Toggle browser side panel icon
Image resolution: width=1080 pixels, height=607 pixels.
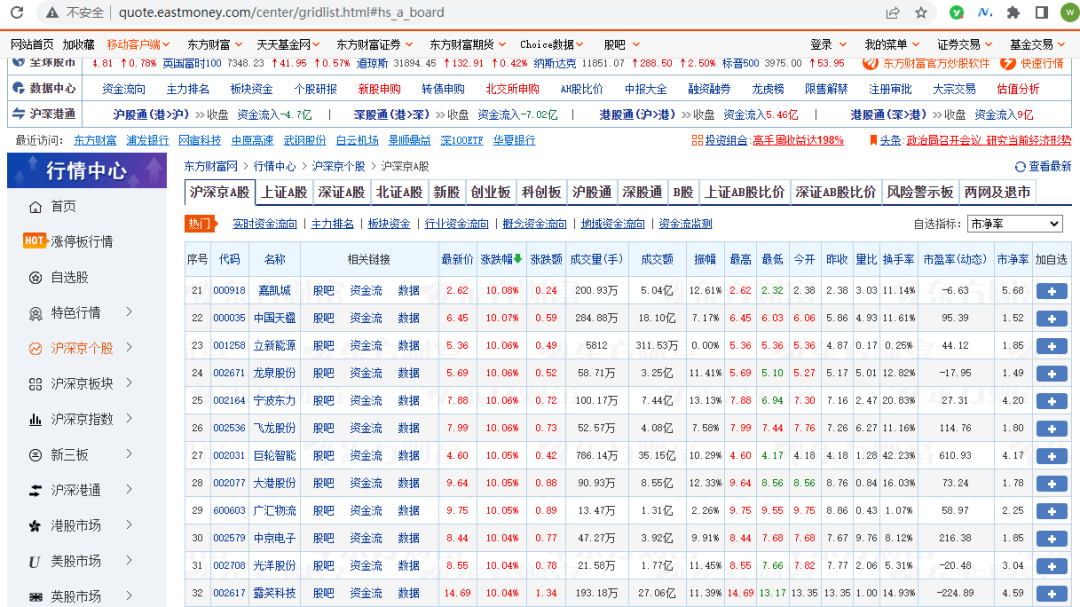coord(1041,12)
